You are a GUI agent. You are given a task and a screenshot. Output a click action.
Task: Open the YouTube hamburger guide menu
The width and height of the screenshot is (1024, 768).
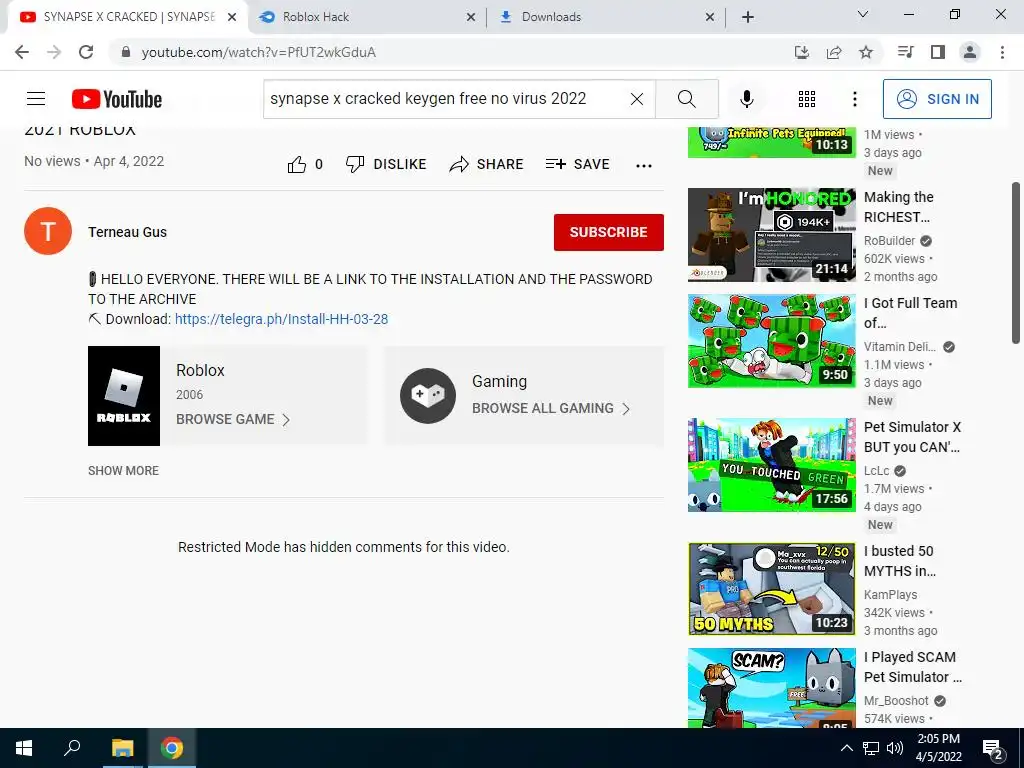36,99
